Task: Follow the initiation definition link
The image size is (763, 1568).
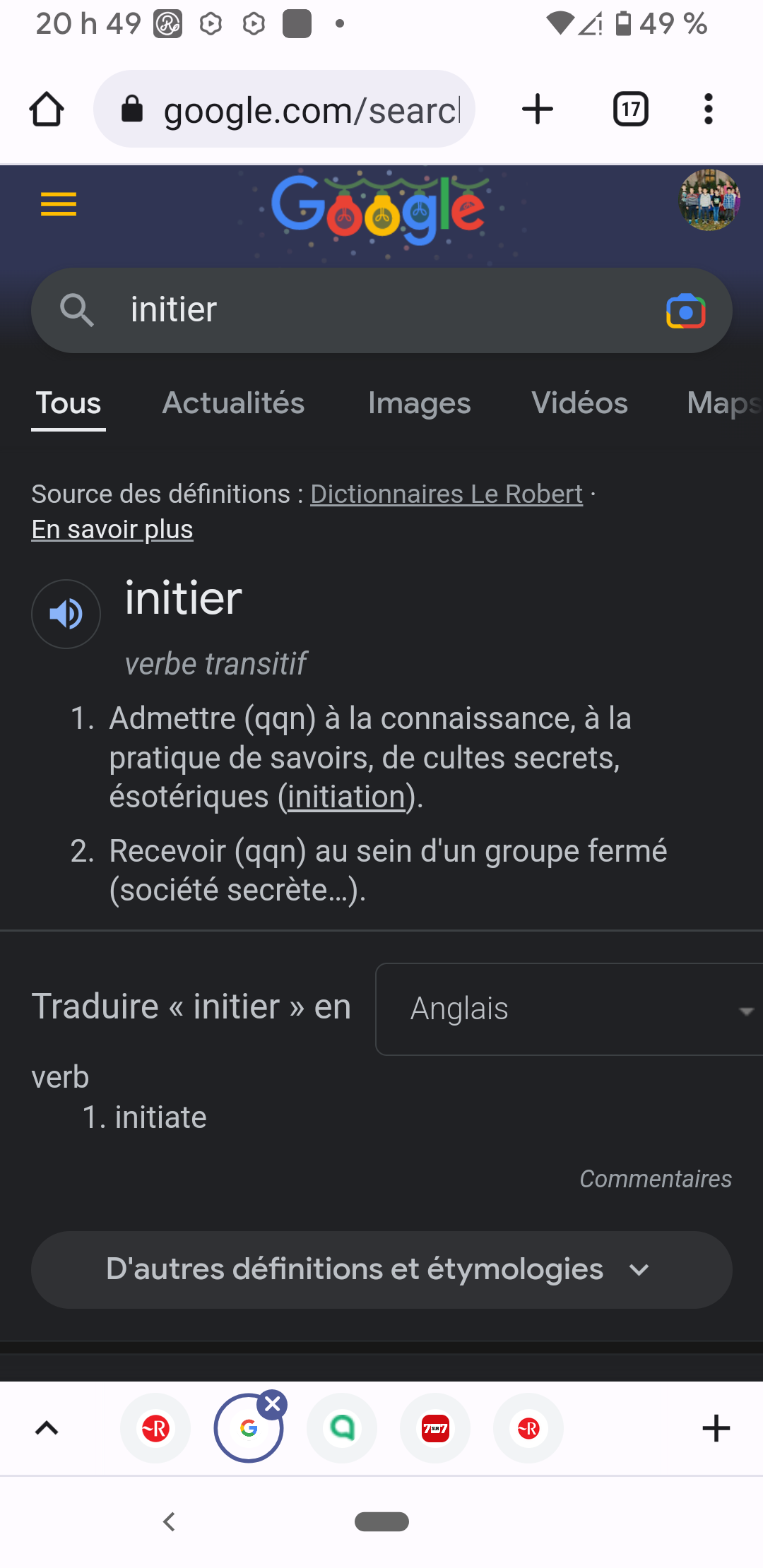Action: [x=346, y=797]
